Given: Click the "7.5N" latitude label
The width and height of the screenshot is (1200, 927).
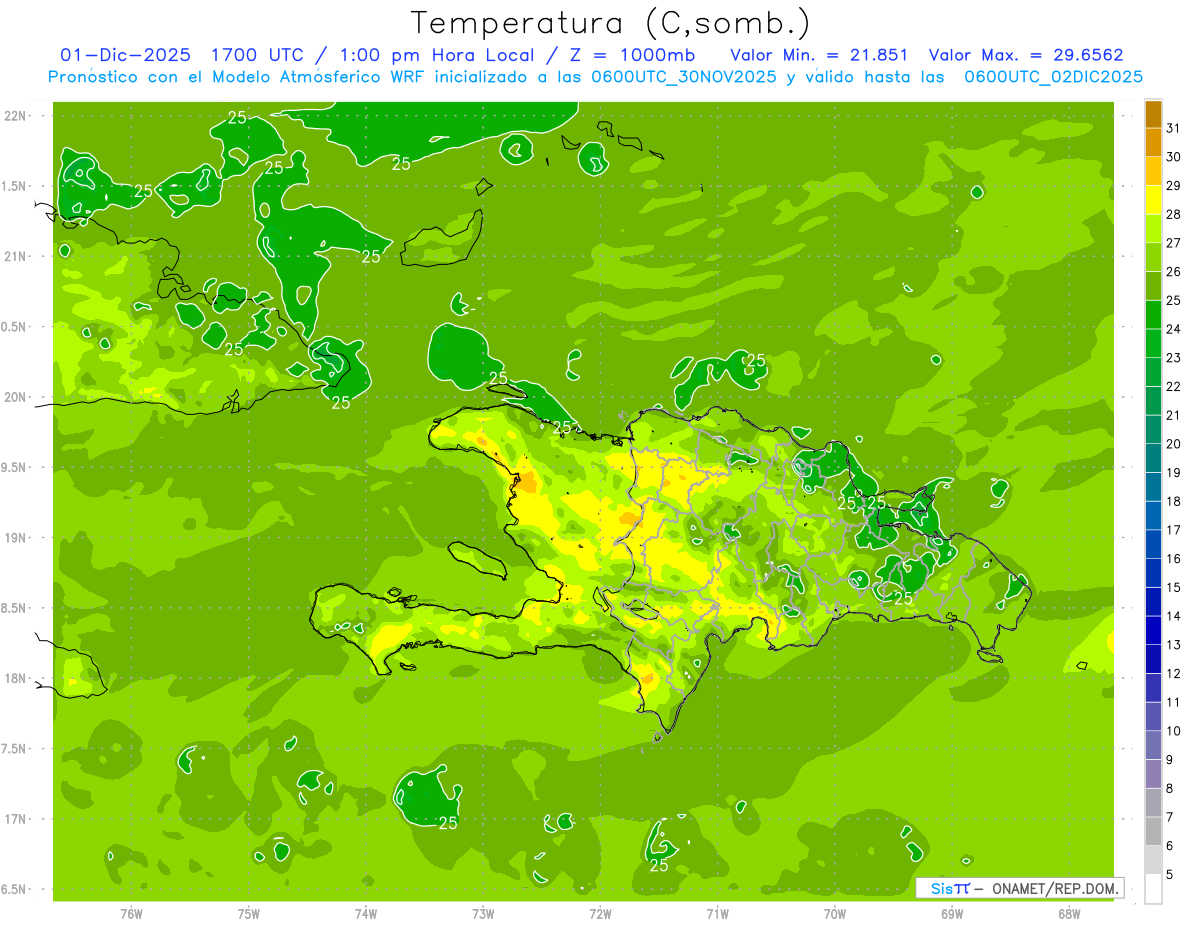Looking at the screenshot, I should (15, 749).
